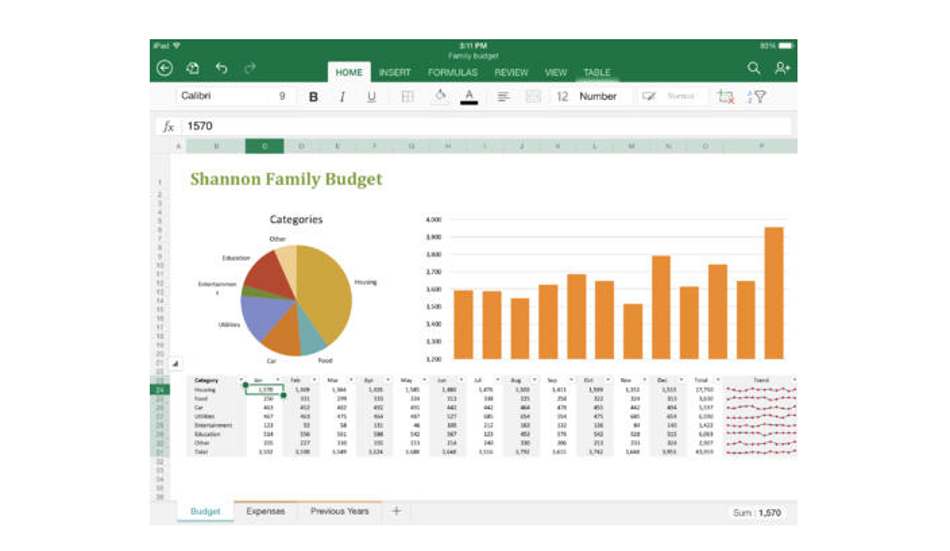The height and width of the screenshot is (551, 950).
Task: Select the orange monthly bar chart
Action: [x=606, y=289]
